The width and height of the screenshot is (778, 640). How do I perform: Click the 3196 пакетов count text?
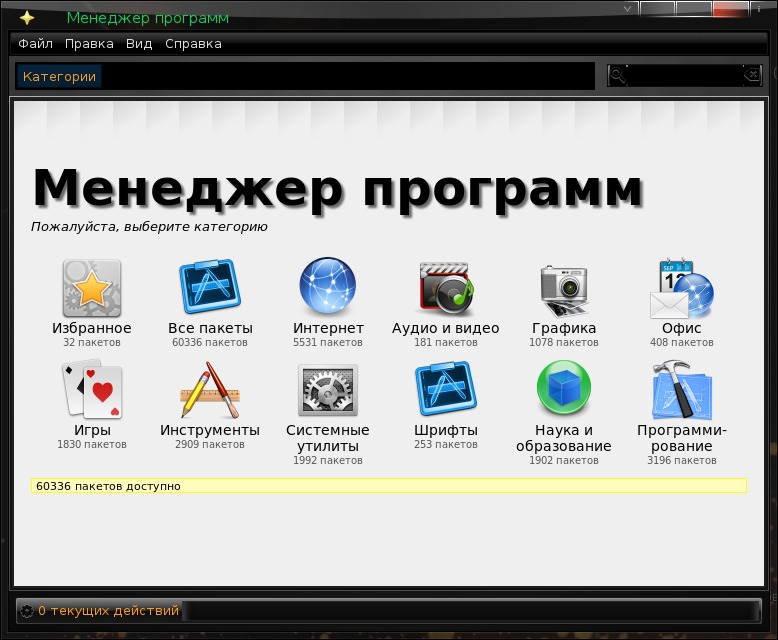682,460
